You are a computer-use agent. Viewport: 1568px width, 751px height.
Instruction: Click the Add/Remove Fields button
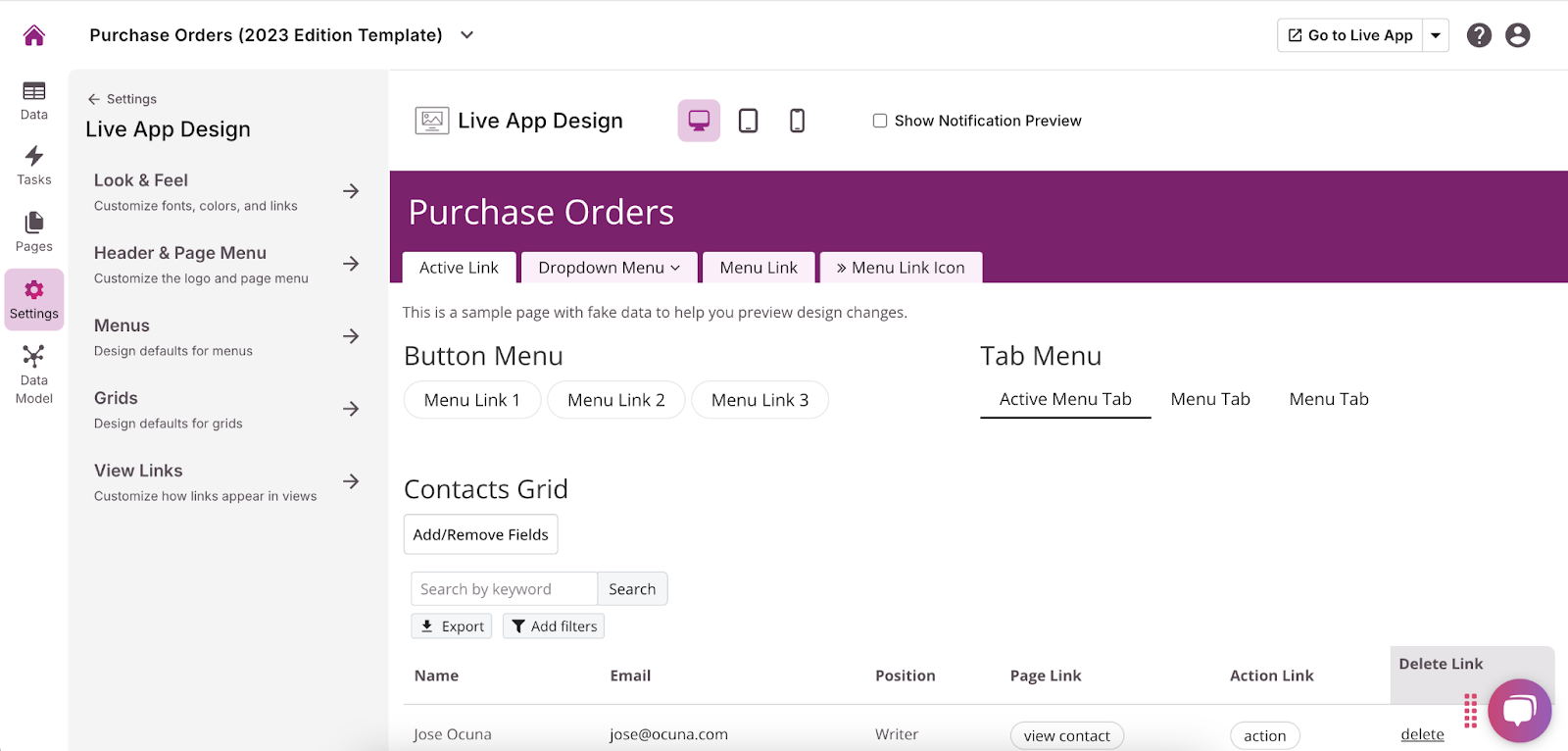coord(480,534)
